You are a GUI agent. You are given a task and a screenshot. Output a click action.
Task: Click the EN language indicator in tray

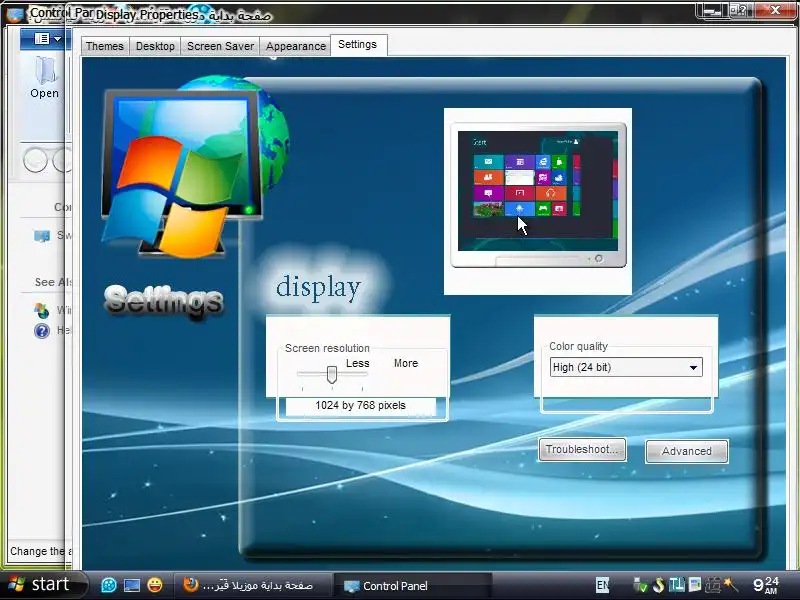tap(602, 585)
